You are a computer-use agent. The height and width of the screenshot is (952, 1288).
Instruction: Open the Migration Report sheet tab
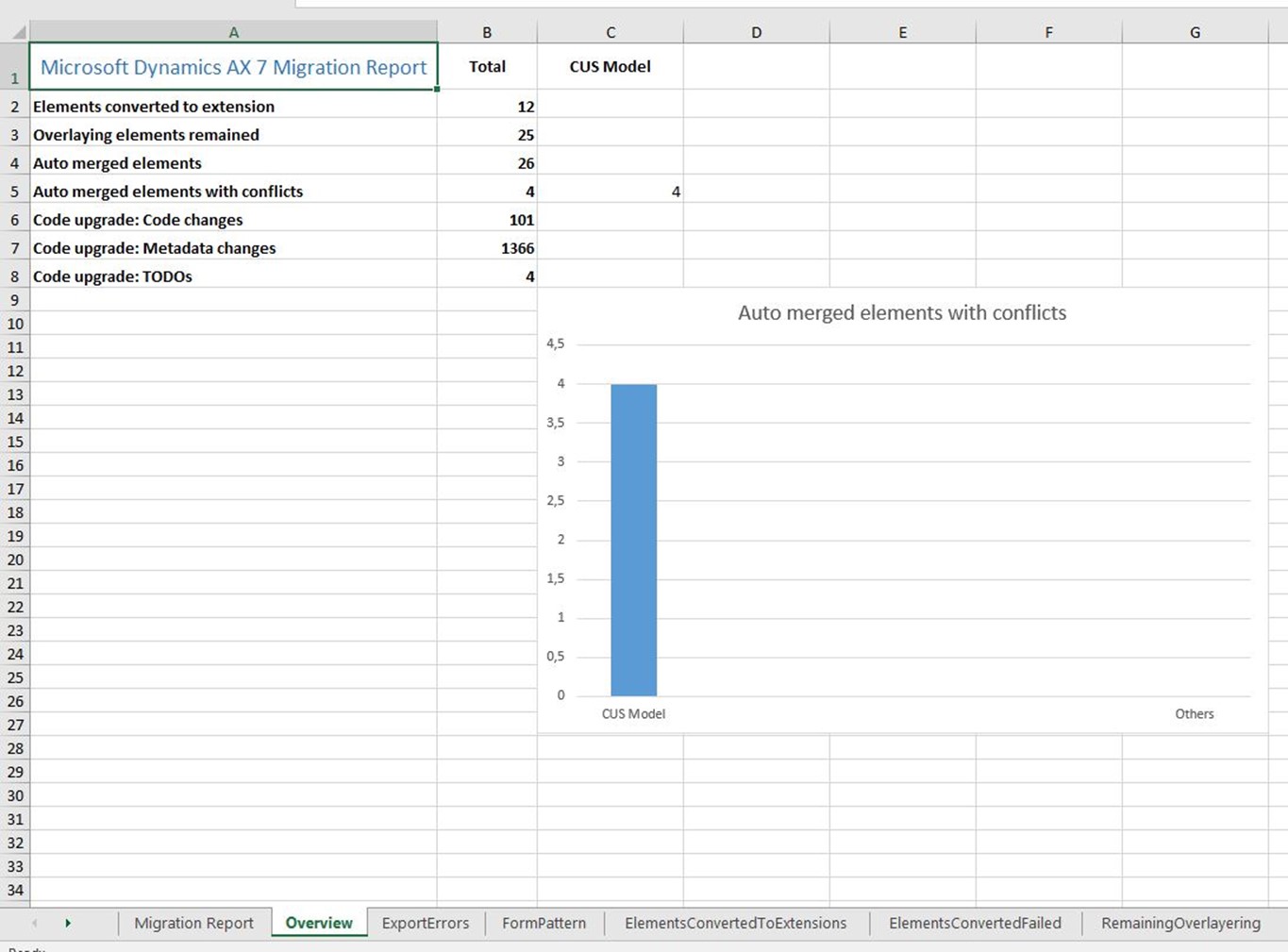pyautogui.click(x=193, y=923)
